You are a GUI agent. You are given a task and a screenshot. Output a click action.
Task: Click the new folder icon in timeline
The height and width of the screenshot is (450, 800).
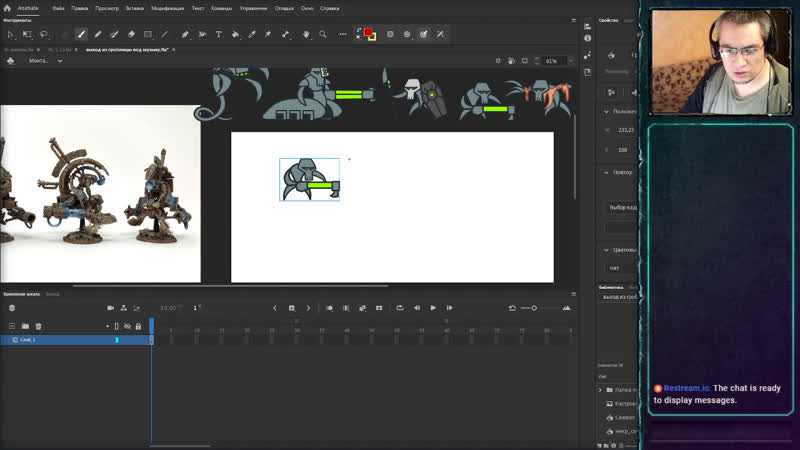(x=25, y=326)
